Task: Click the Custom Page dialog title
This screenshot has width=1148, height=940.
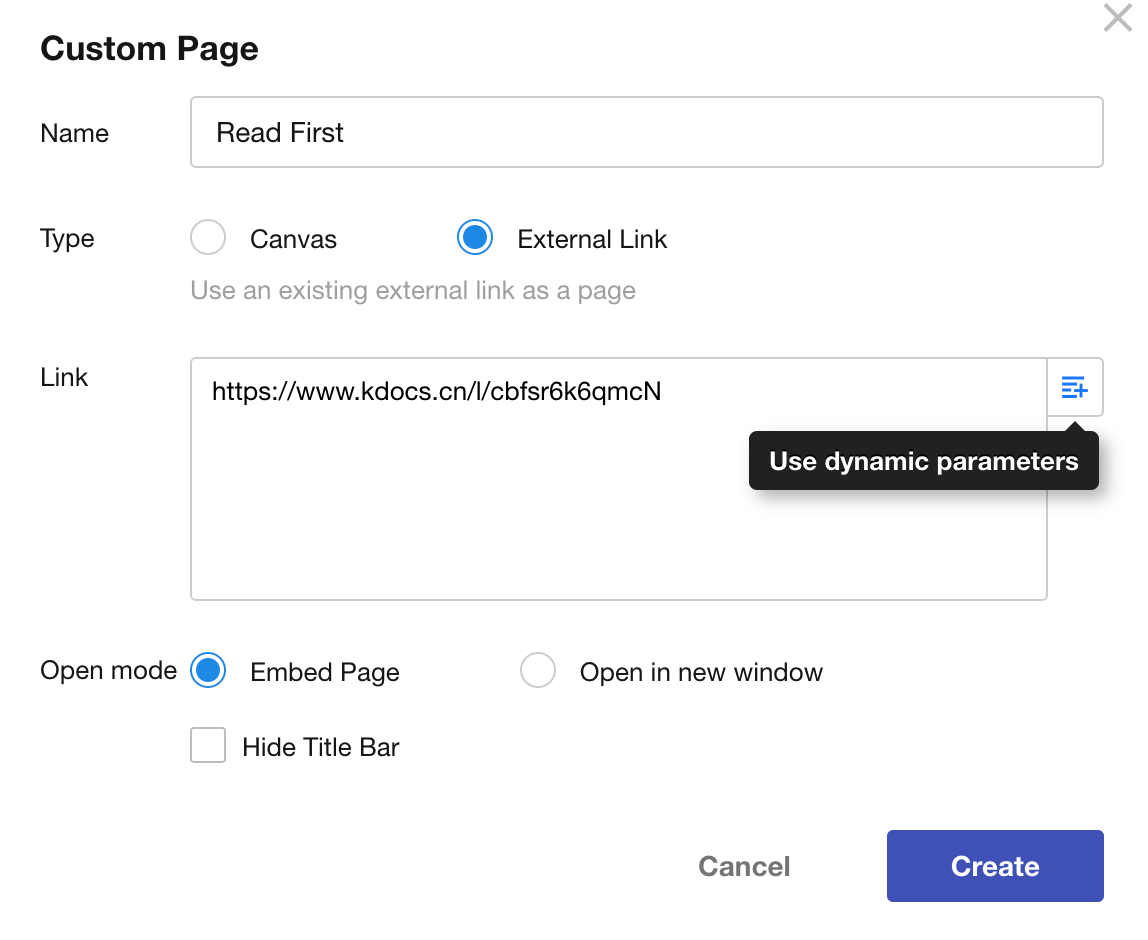Action: [x=149, y=48]
